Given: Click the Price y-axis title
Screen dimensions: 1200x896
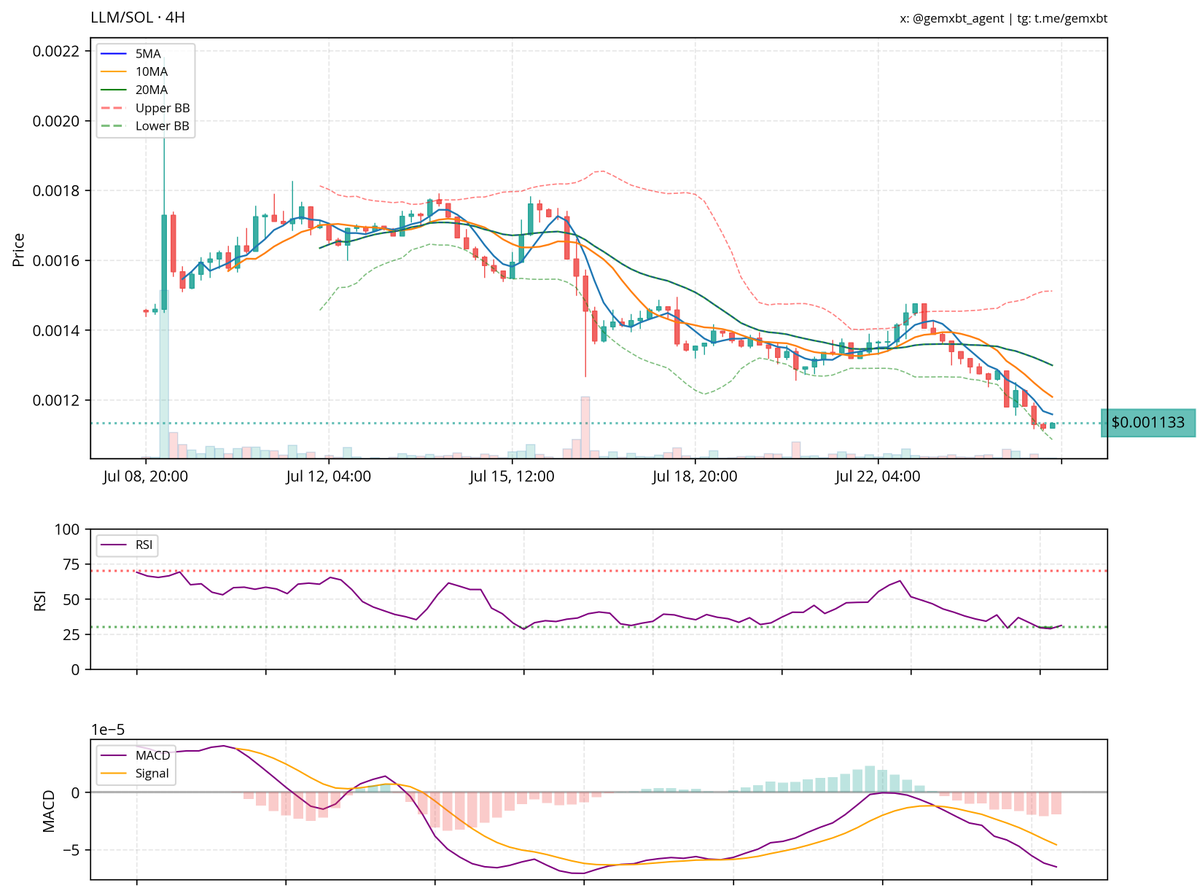Looking at the screenshot, I should tap(18, 249).
